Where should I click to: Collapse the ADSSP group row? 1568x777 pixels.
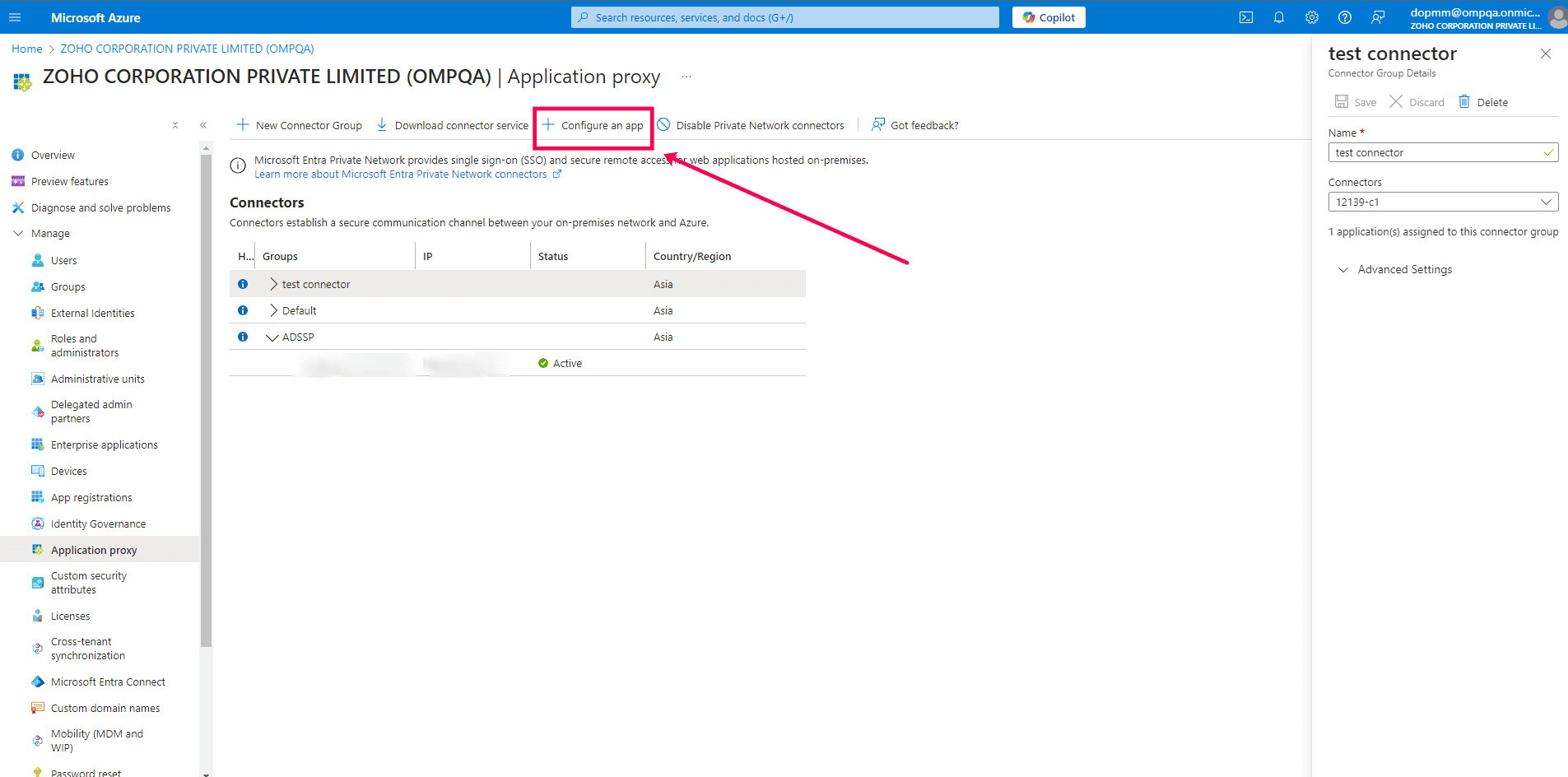(x=272, y=337)
